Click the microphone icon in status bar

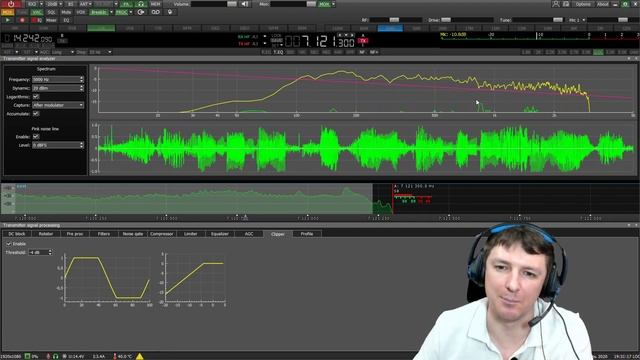(x=48, y=356)
